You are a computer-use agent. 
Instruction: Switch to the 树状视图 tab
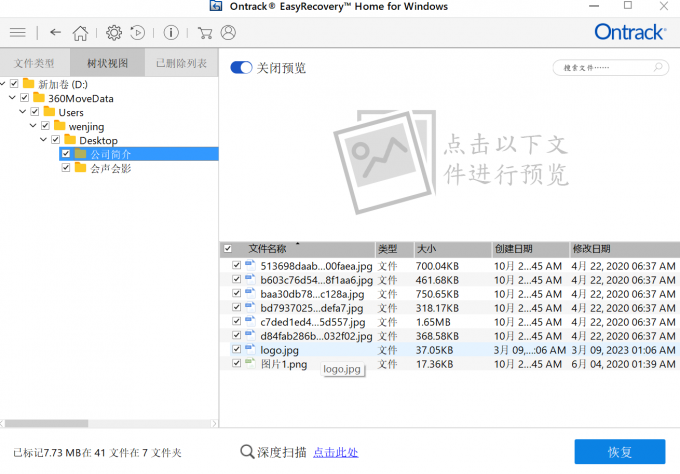click(x=107, y=63)
